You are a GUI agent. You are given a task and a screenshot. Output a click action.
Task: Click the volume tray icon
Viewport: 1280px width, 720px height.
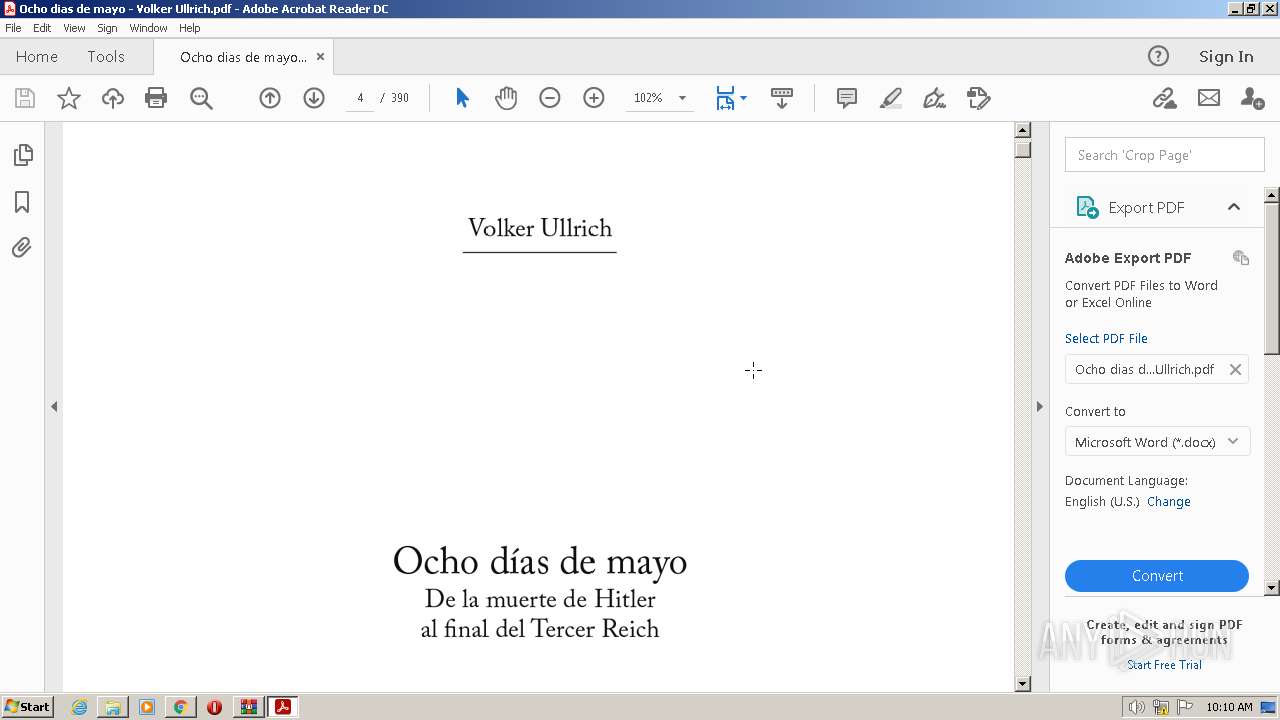(1136, 707)
